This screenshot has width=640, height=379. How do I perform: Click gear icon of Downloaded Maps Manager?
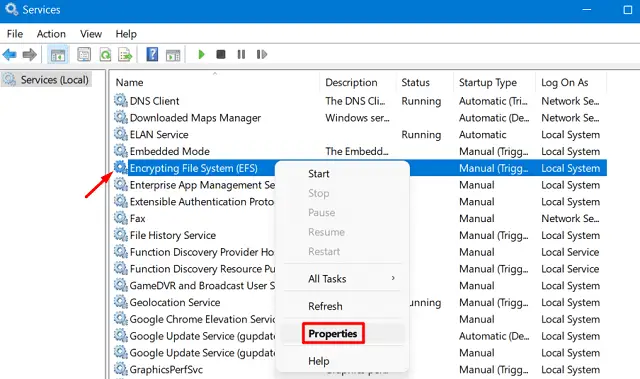[121, 117]
